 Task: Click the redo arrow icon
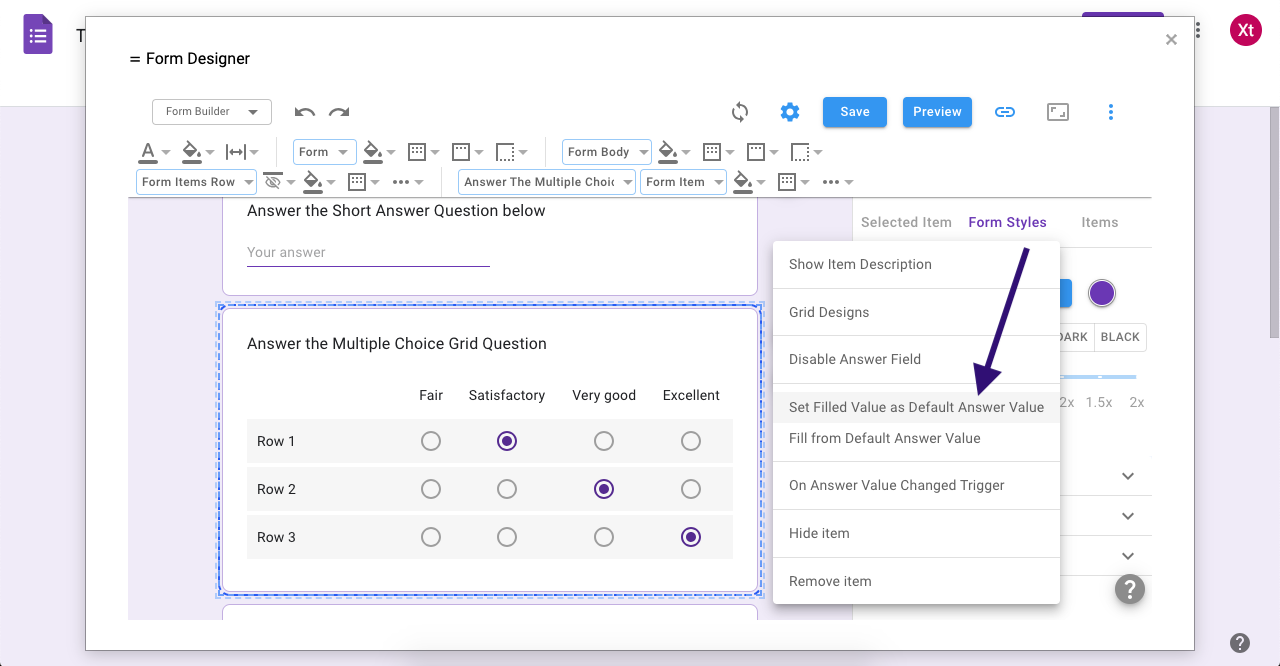coord(339,112)
